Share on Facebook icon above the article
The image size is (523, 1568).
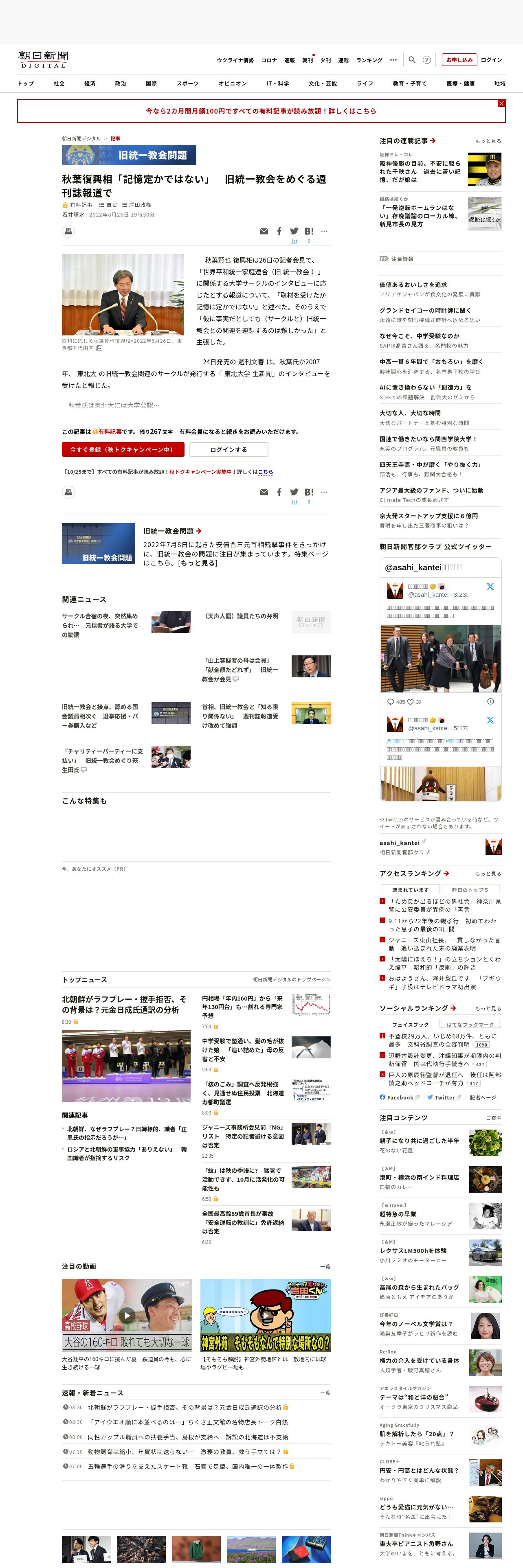pyautogui.click(x=279, y=231)
